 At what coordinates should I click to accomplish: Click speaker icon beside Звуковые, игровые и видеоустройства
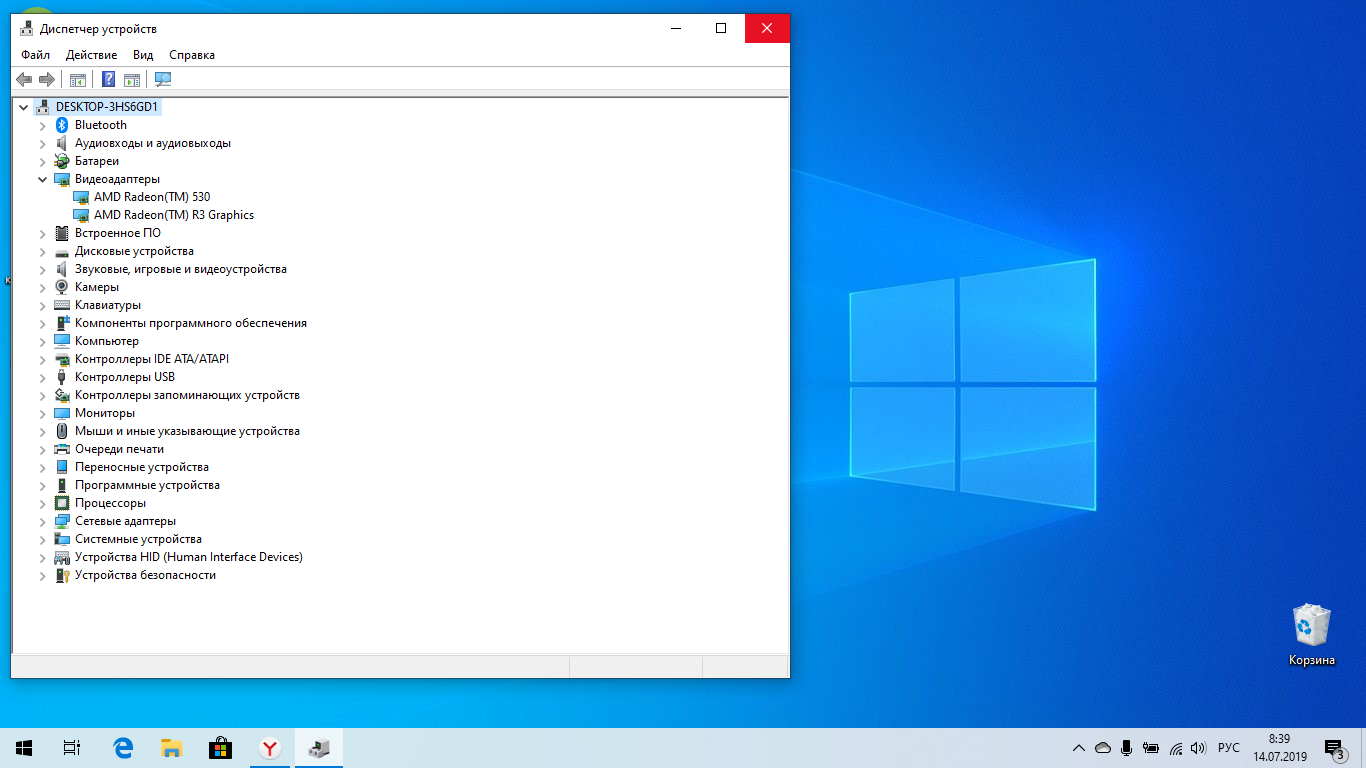click(62, 269)
